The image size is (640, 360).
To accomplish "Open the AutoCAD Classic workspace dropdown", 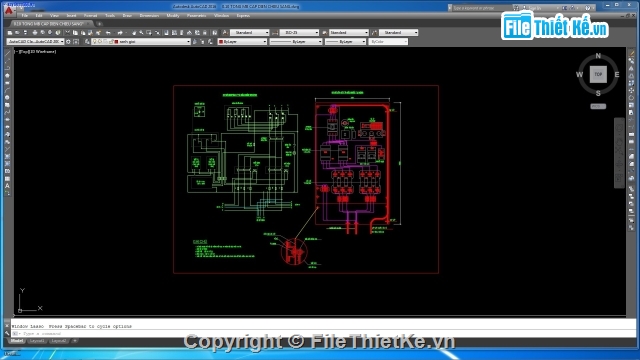I will click(x=36, y=42).
